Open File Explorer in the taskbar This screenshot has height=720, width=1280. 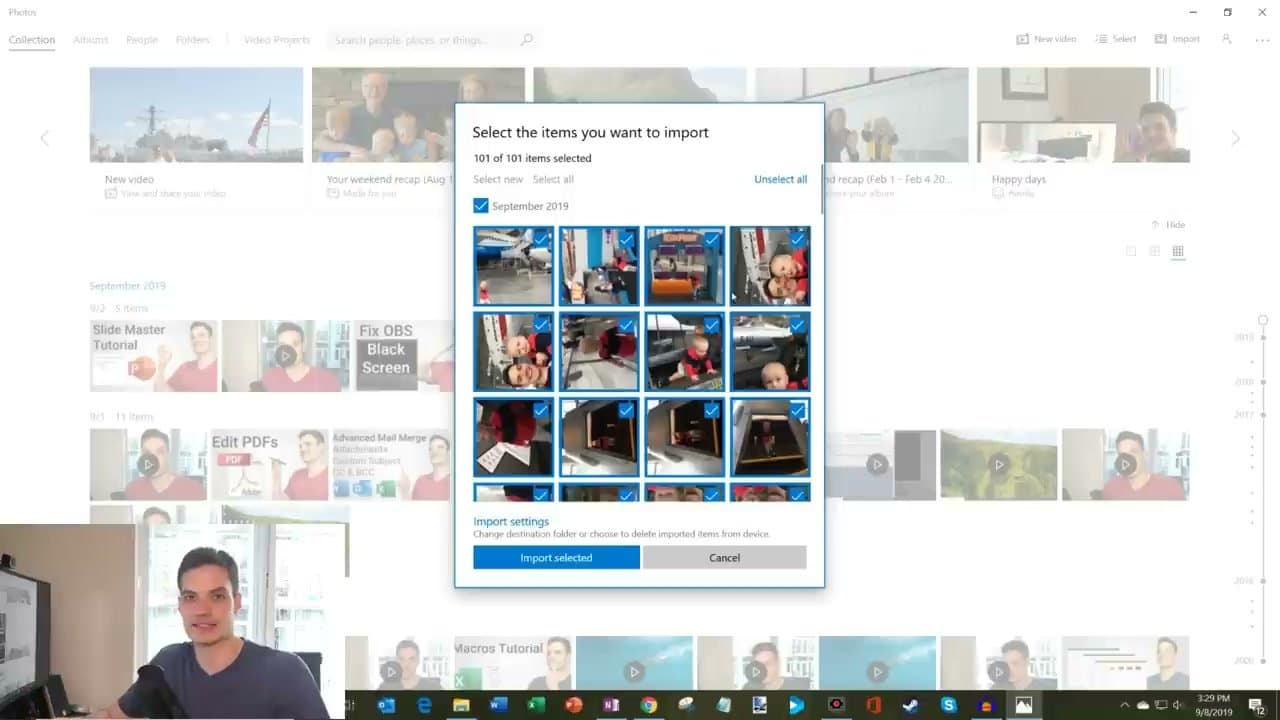(x=461, y=705)
